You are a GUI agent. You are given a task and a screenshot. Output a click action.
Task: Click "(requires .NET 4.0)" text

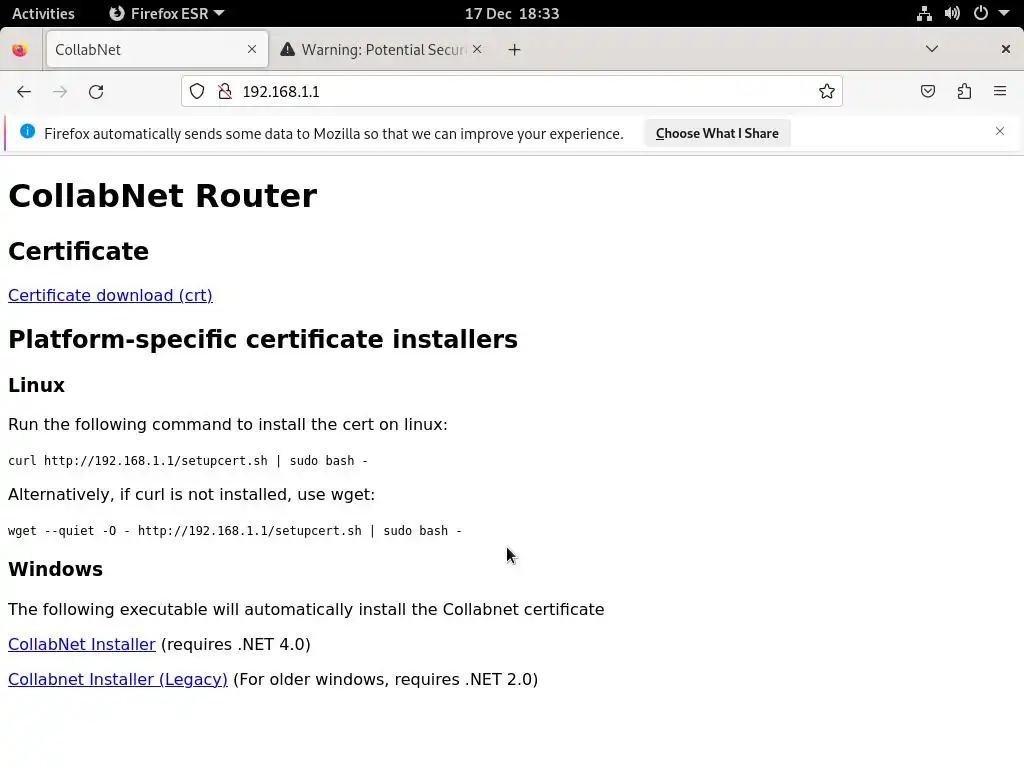[236, 645]
